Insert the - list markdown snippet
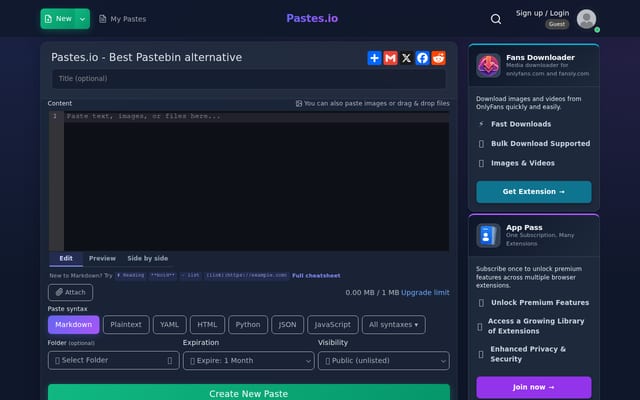This screenshot has width=640, height=400. click(x=190, y=276)
